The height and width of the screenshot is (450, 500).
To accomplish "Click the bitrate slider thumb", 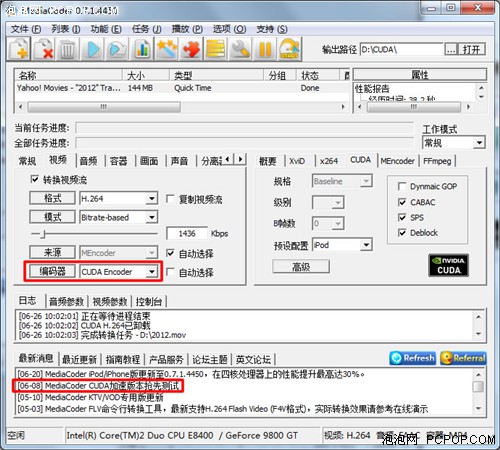I will point(43,234).
